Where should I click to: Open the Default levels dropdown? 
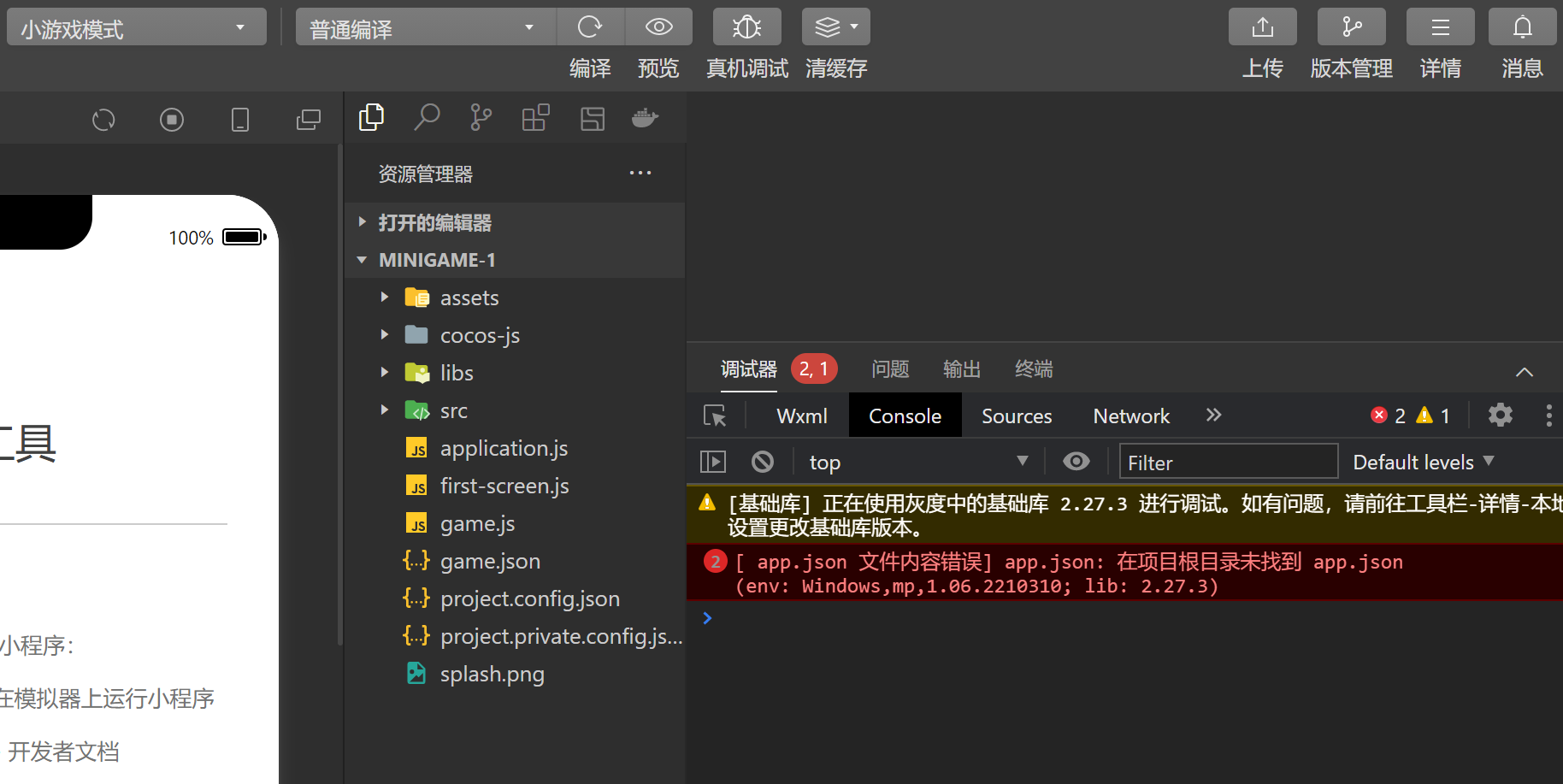(x=1423, y=463)
